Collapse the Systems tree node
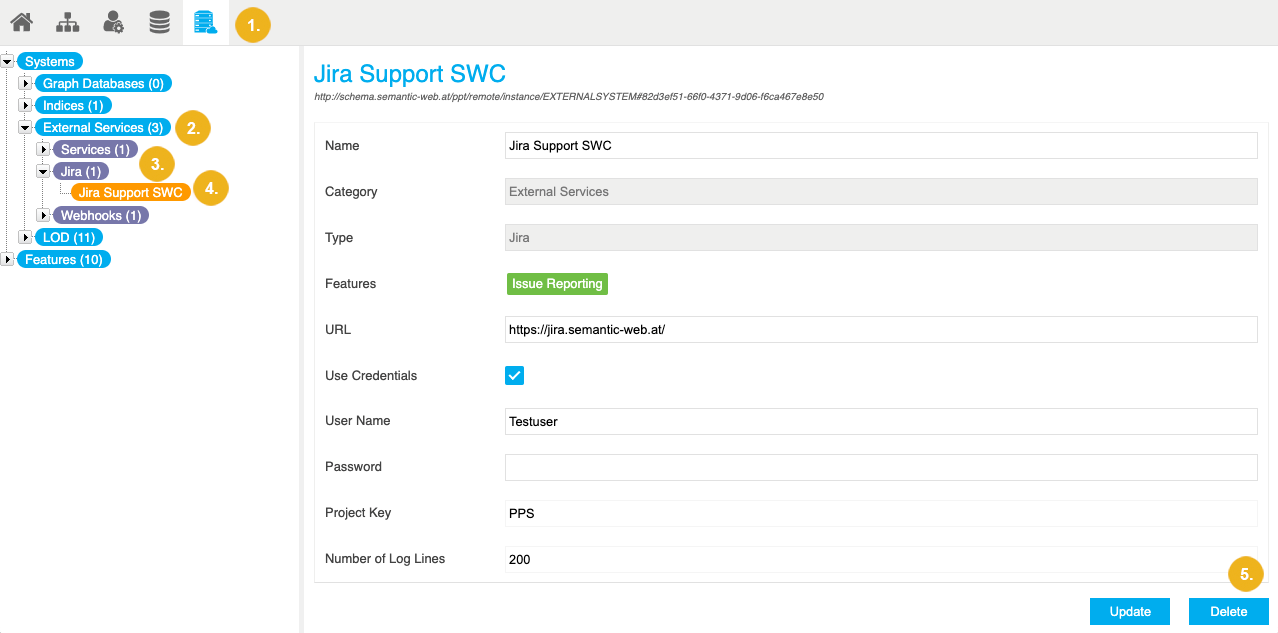 tap(7, 61)
